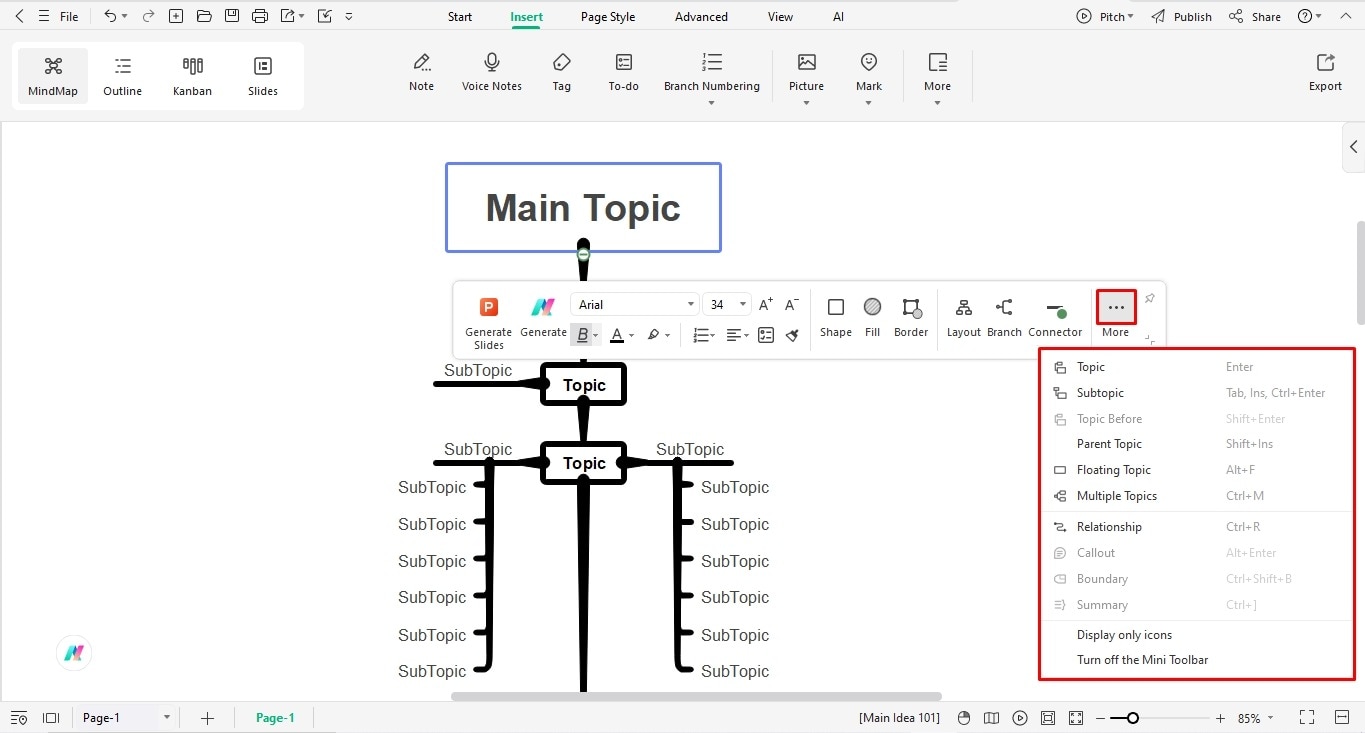Click the Open folder icon
The height and width of the screenshot is (733, 1365).
(204, 16)
